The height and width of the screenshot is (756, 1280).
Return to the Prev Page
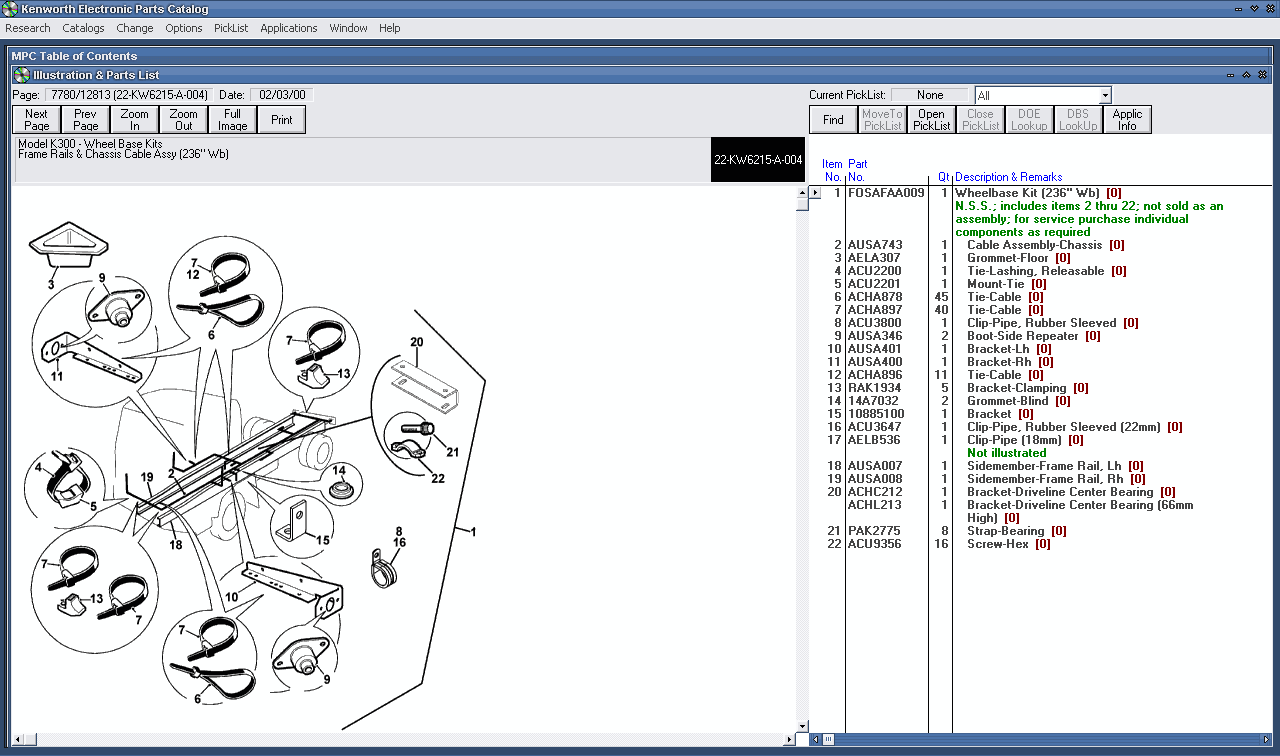pos(85,119)
